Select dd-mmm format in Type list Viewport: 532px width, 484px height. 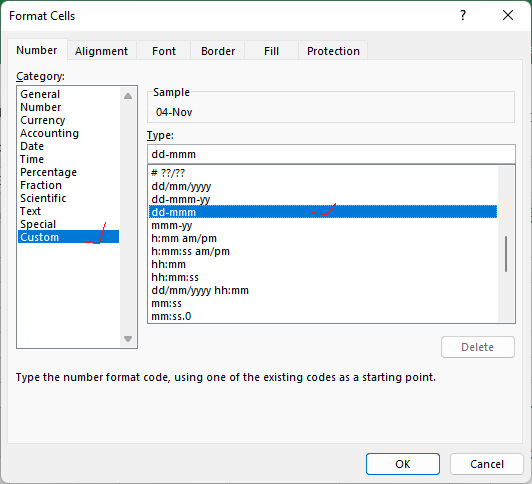[x=323, y=212]
